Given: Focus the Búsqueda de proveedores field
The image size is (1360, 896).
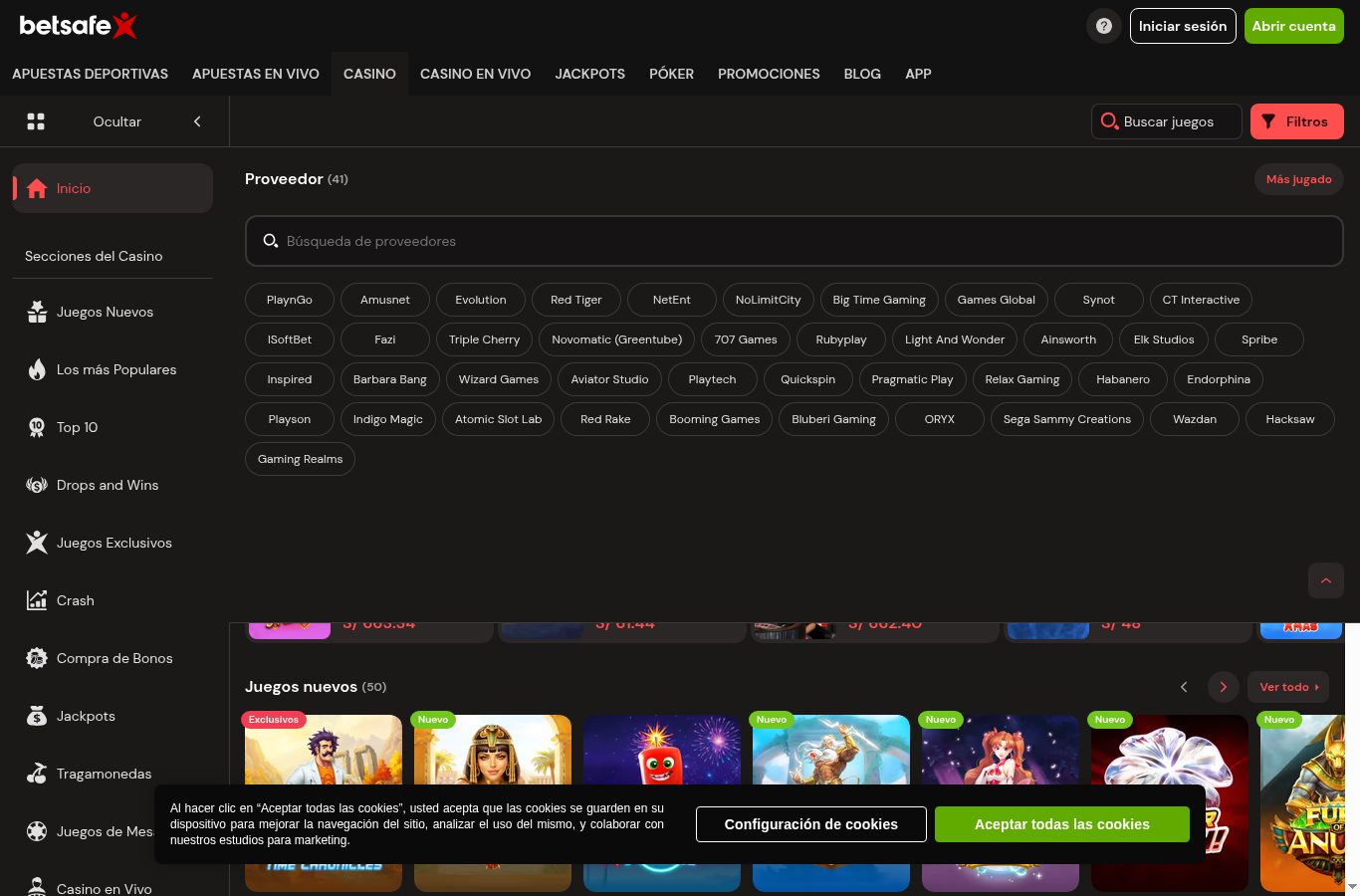Looking at the screenshot, I should [794, 241].
